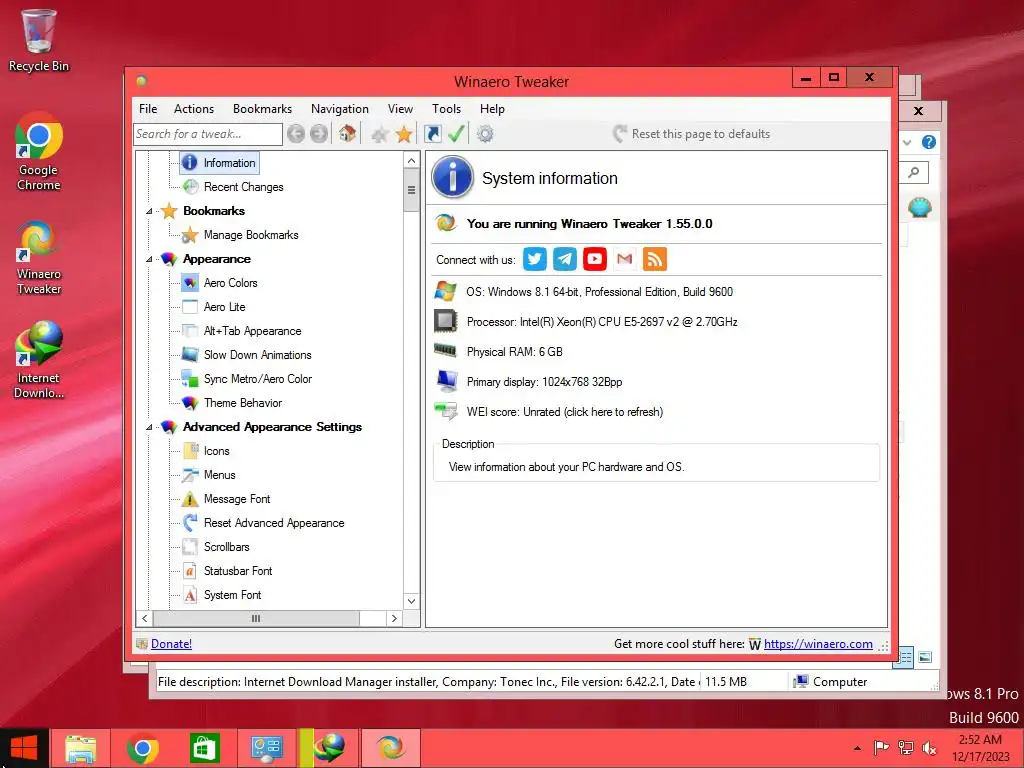Screen dimensions: 1024x768
Task: Focus the Search for a tweak field
Action: point(208,134)
